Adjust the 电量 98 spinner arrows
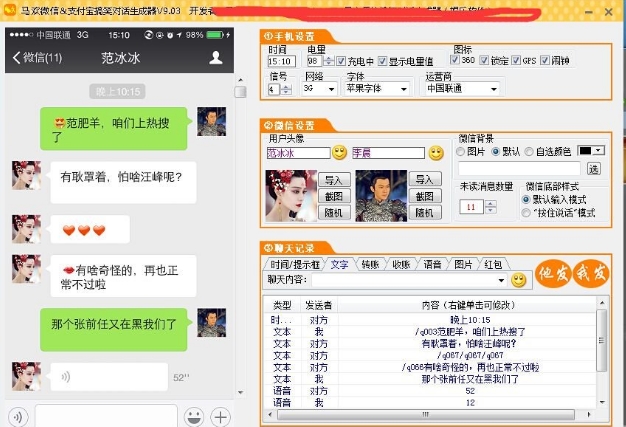This screenshot has width=626, height=427. (328, 61)
